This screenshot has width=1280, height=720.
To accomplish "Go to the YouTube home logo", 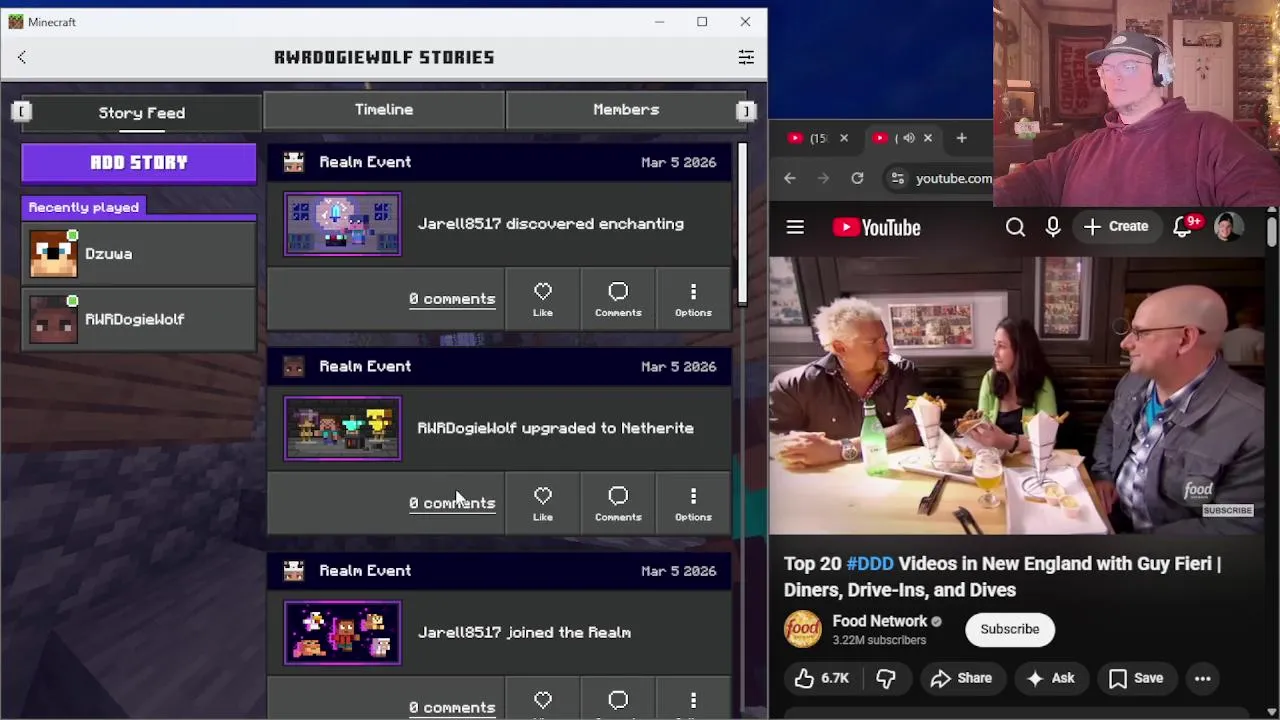I will click(x=876, y=227).
